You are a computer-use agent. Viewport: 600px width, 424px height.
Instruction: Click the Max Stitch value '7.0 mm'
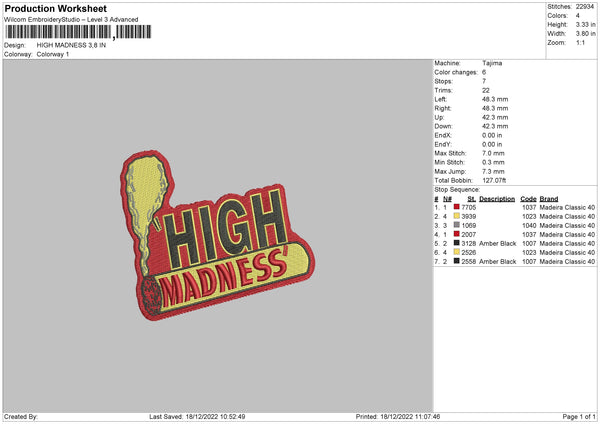pos(493,153)
